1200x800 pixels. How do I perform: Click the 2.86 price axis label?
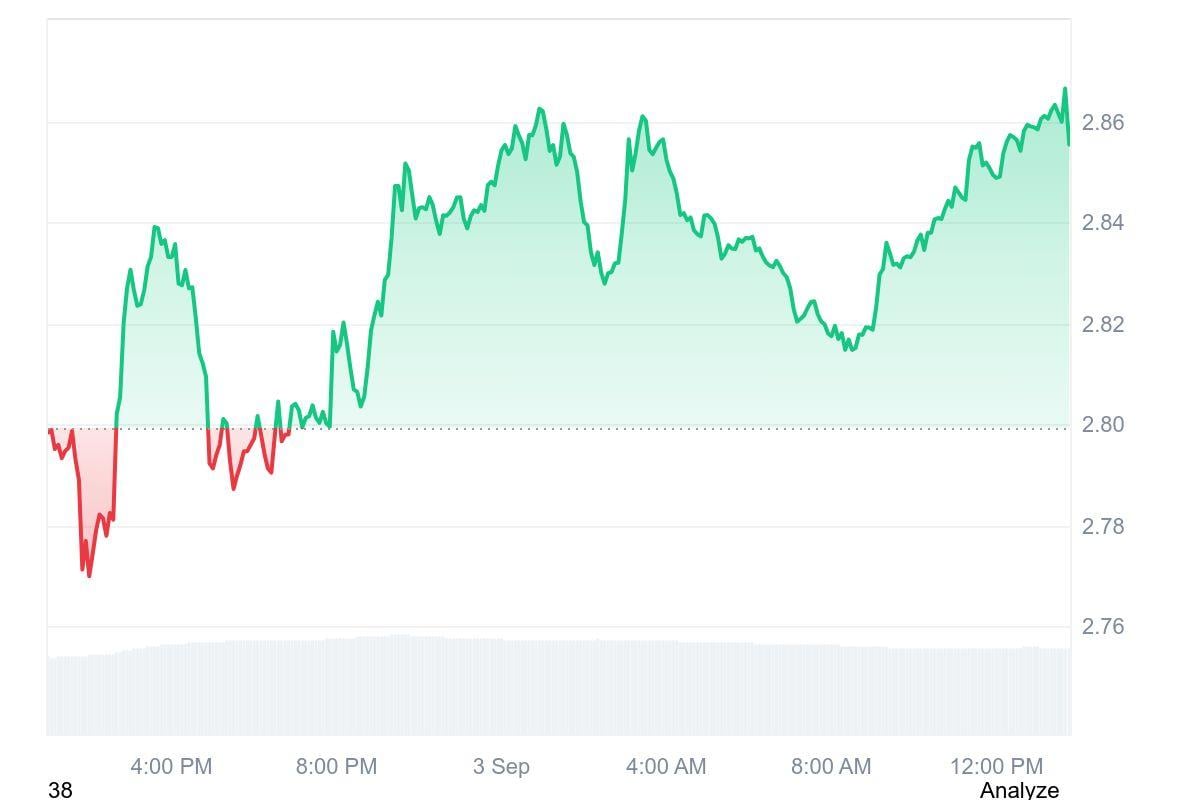pos(1103,123)
